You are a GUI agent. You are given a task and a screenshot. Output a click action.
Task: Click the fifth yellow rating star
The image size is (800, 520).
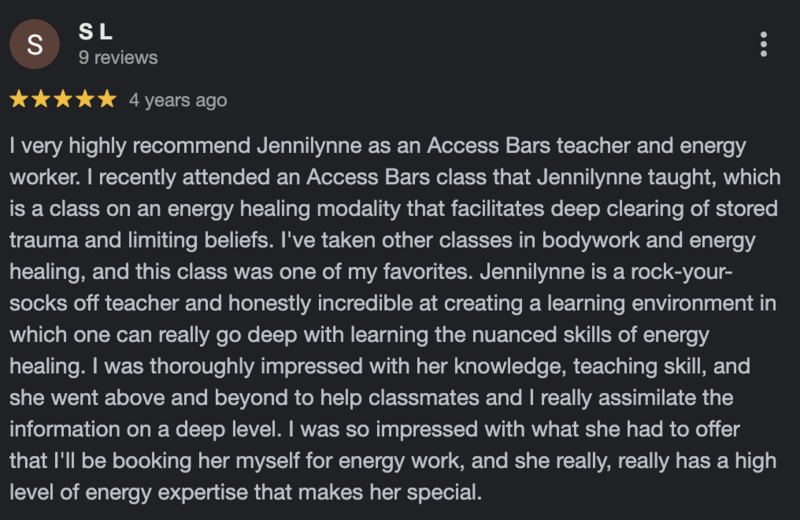pyautogui.click(x=107, y=99)
